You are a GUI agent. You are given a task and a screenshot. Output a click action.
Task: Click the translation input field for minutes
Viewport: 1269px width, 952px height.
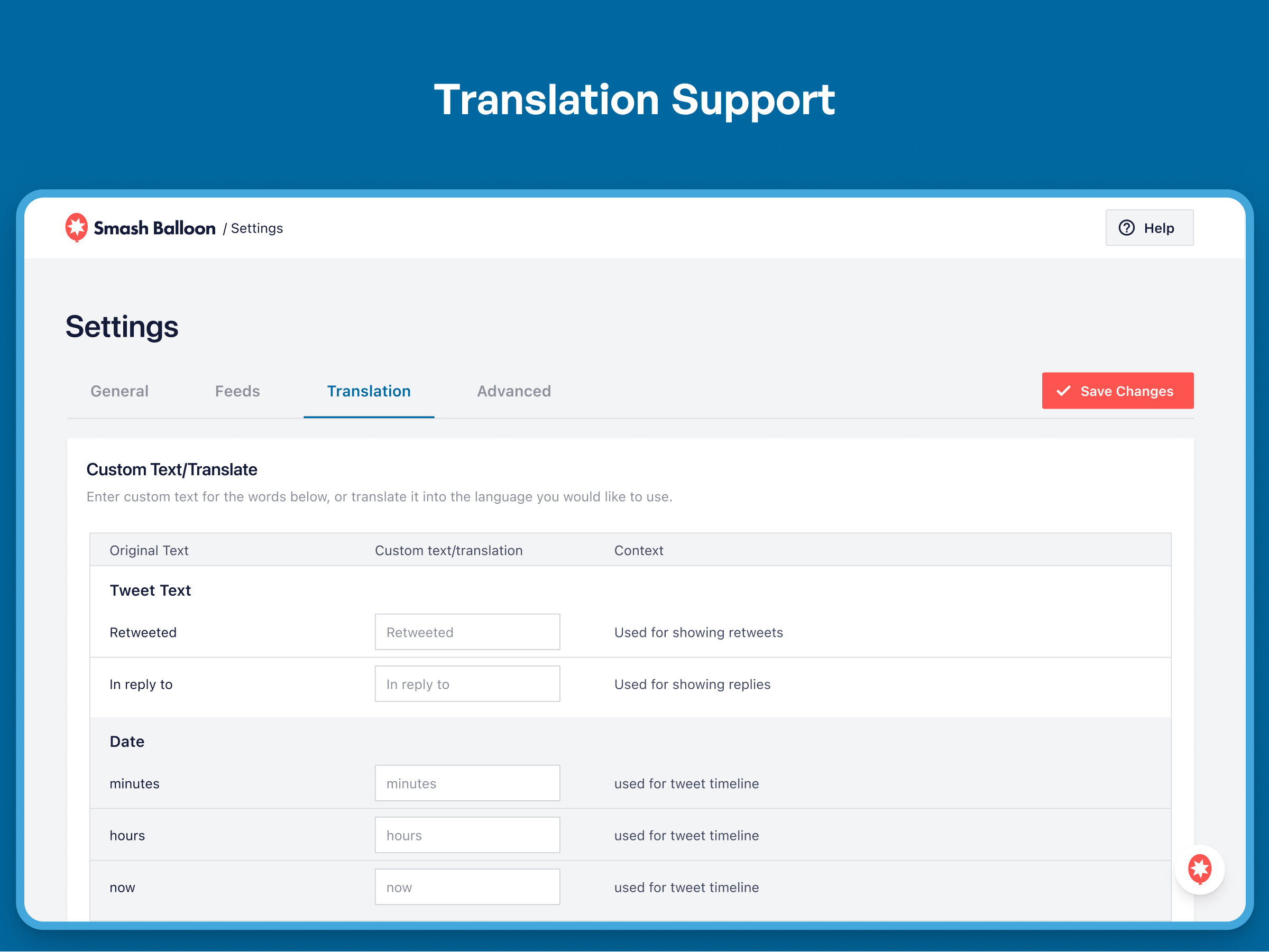tap(466, 782)
